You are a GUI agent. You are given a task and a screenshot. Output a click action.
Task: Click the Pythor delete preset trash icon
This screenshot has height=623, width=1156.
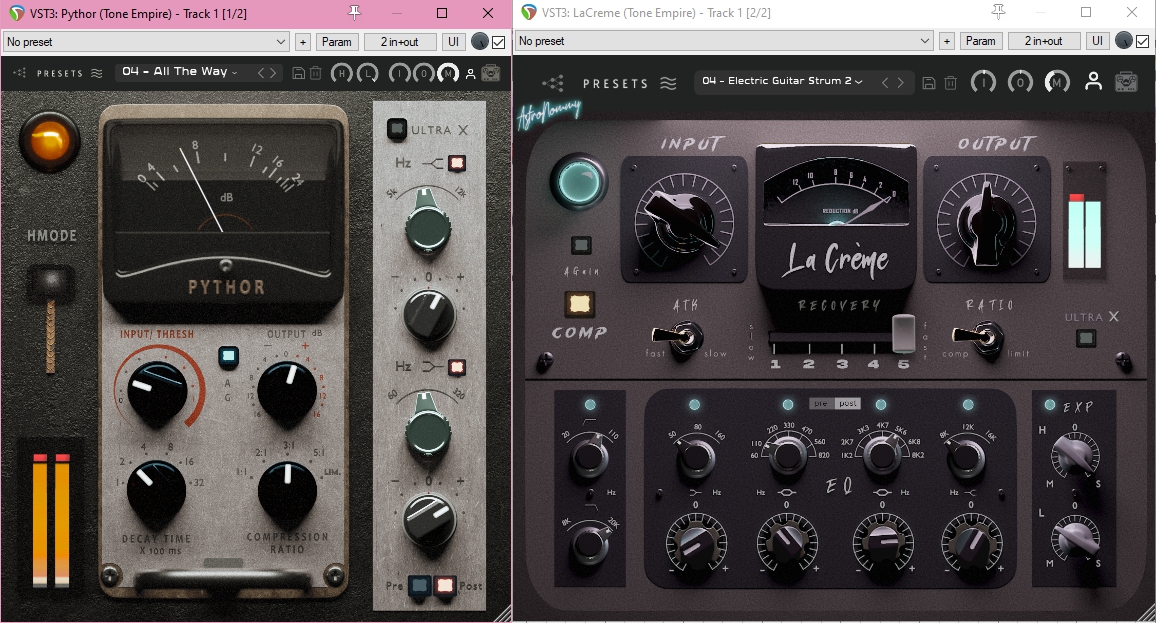[316, 73]
